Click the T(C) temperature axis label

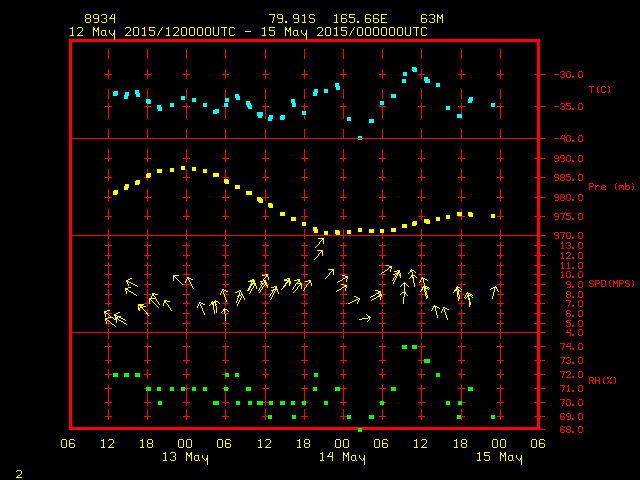click(599, 89)
